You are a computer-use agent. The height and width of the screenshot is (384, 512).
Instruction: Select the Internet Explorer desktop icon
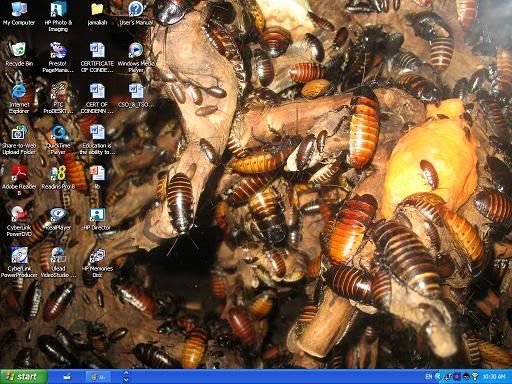[x=19, y=98]
